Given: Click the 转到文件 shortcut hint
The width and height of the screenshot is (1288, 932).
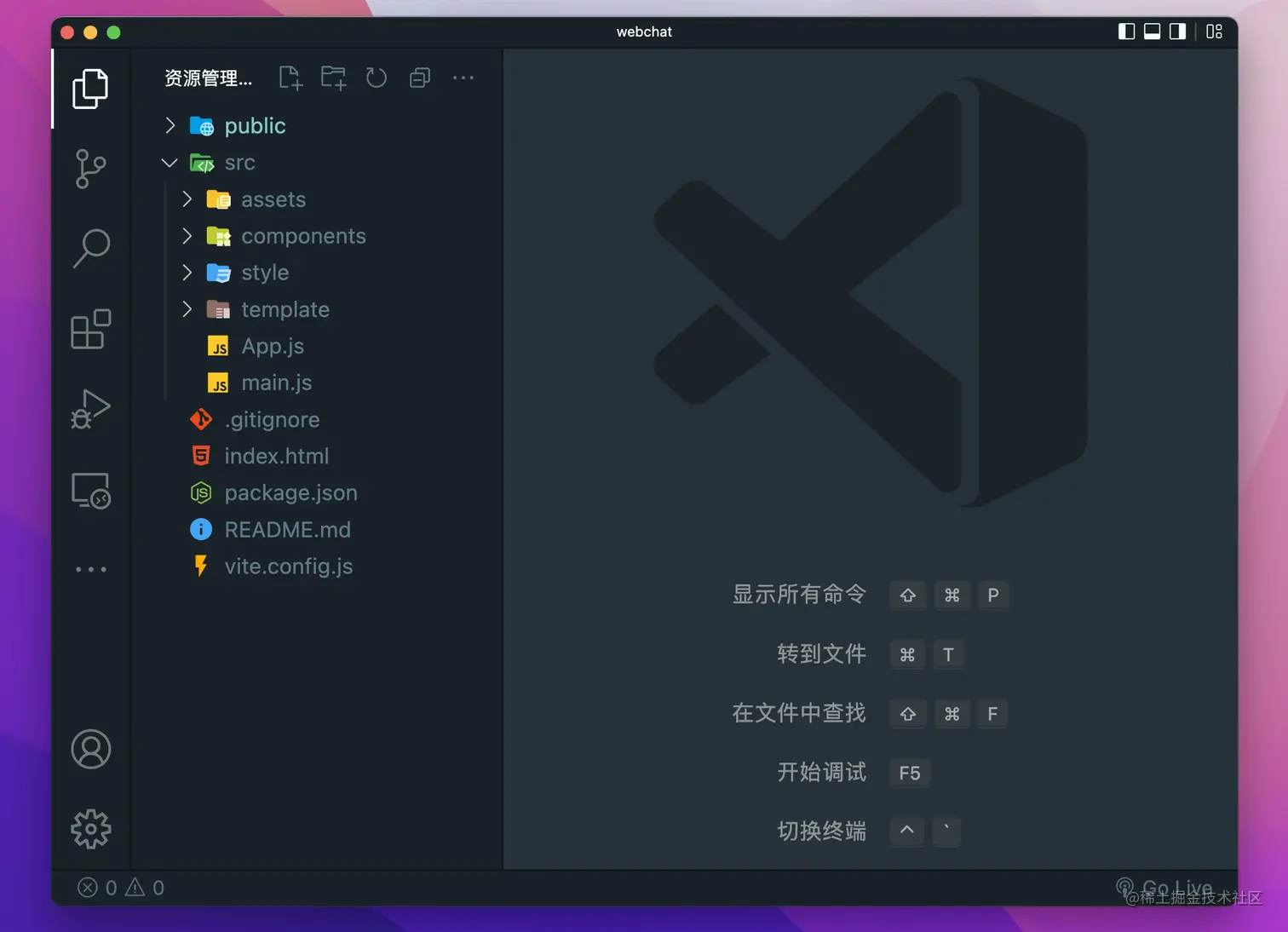Looking at the screenshot, I should click(821, 653).
